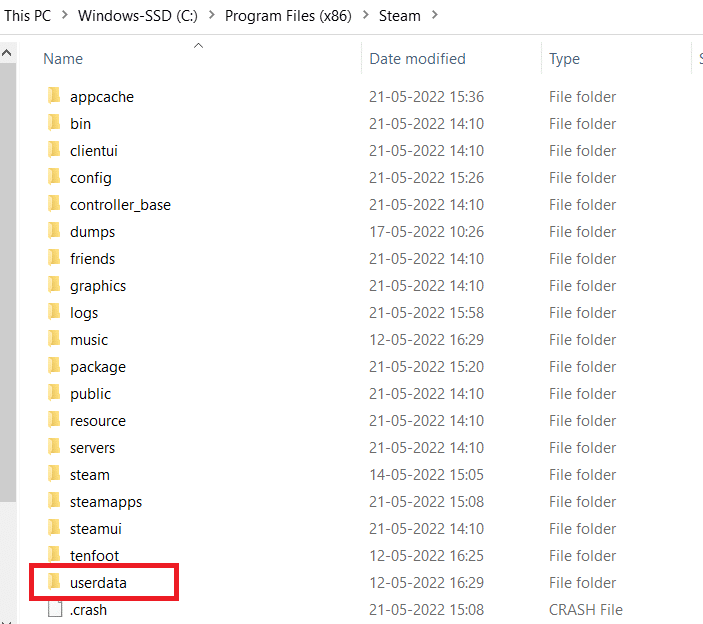This screenshot has width=703, height=624.
Task: Click CRASH File type cell
Action: click(586, 610)
